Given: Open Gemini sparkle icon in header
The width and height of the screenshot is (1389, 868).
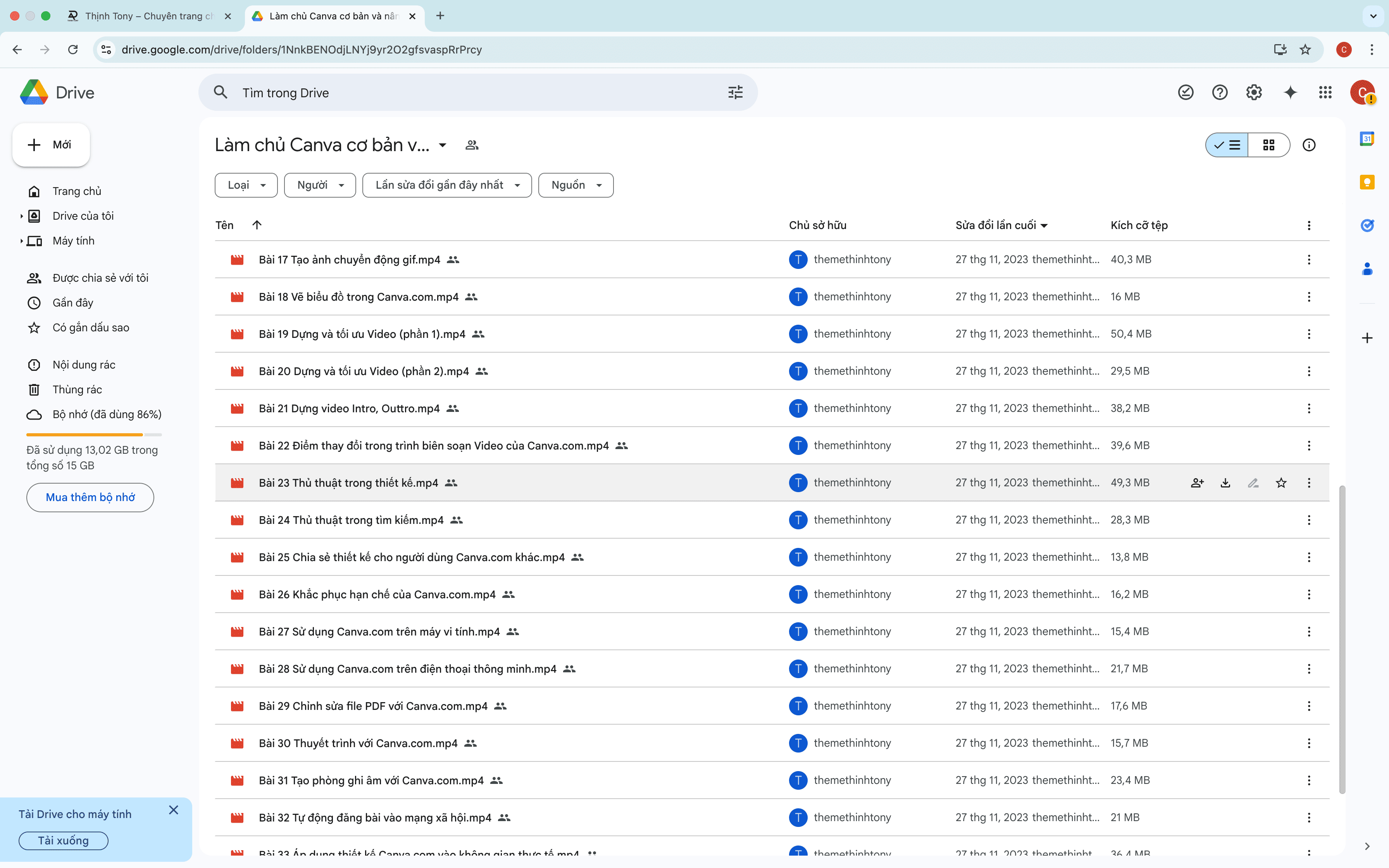Looking at the screenshot, I should (1290, 93).
